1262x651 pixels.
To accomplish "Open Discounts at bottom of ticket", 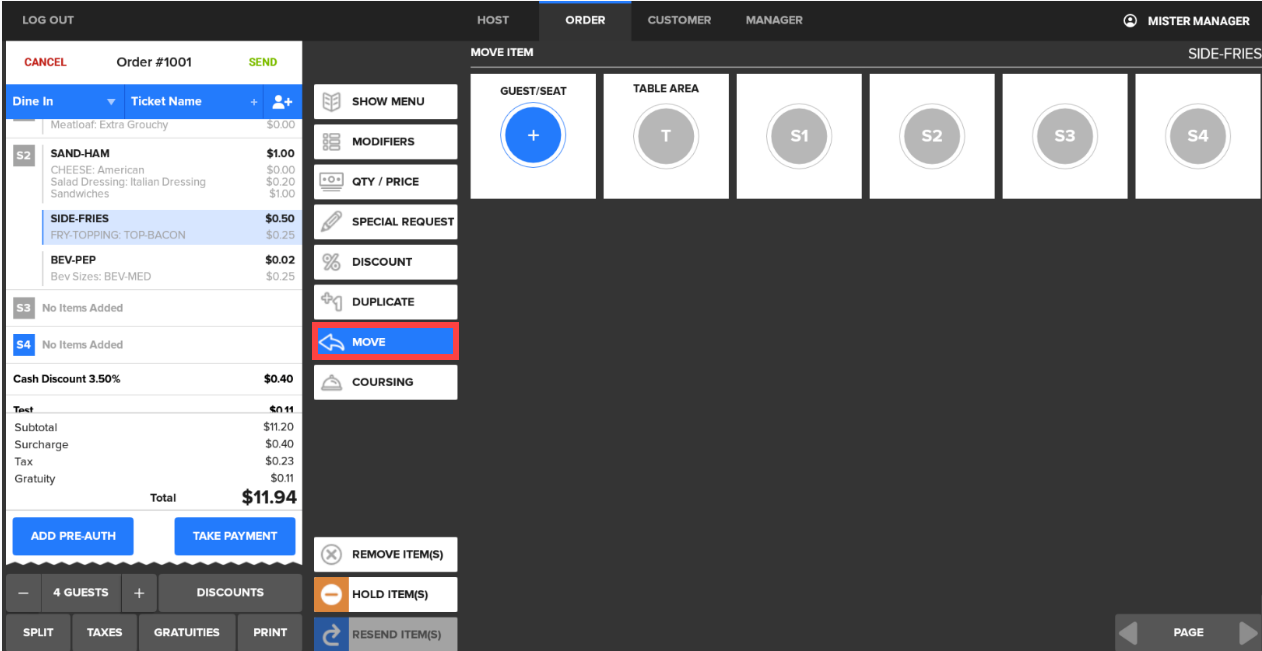I will click(230, 592).
